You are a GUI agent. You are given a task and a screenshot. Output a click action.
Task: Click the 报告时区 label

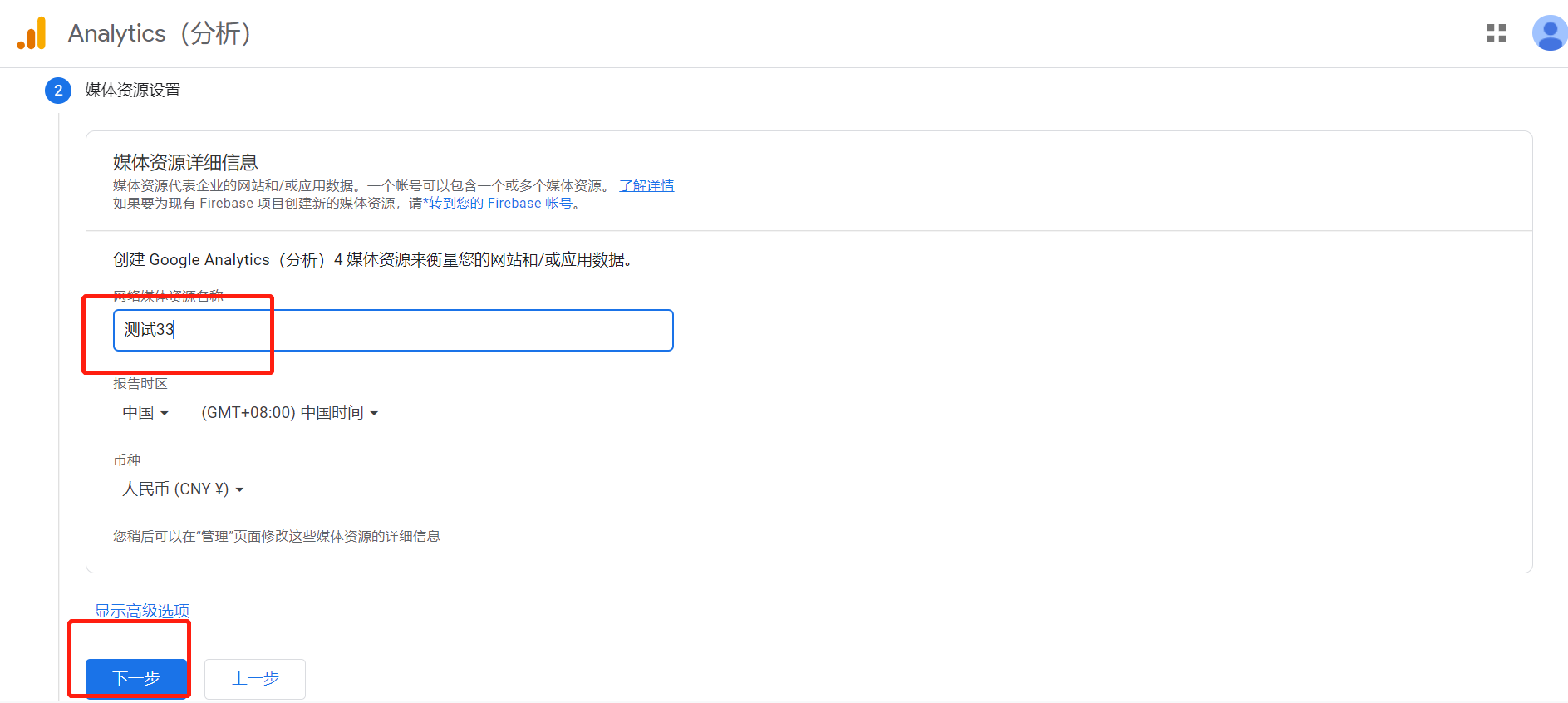(140, 383)
